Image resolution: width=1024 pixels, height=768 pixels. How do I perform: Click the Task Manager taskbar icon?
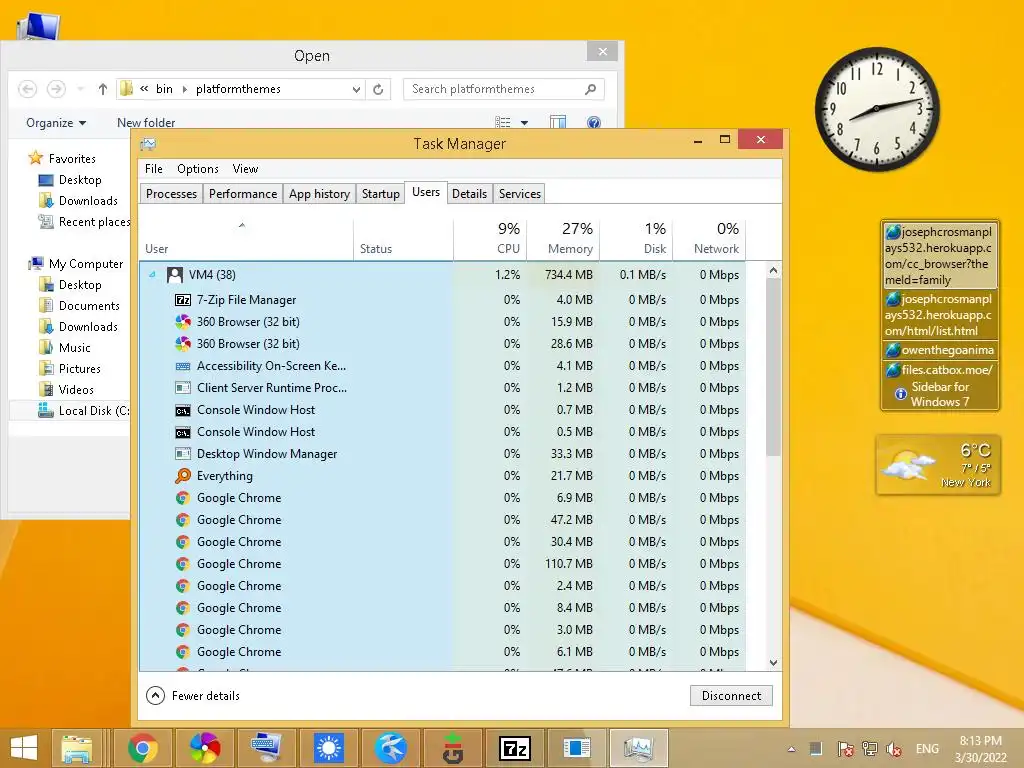tap(639, 748)
